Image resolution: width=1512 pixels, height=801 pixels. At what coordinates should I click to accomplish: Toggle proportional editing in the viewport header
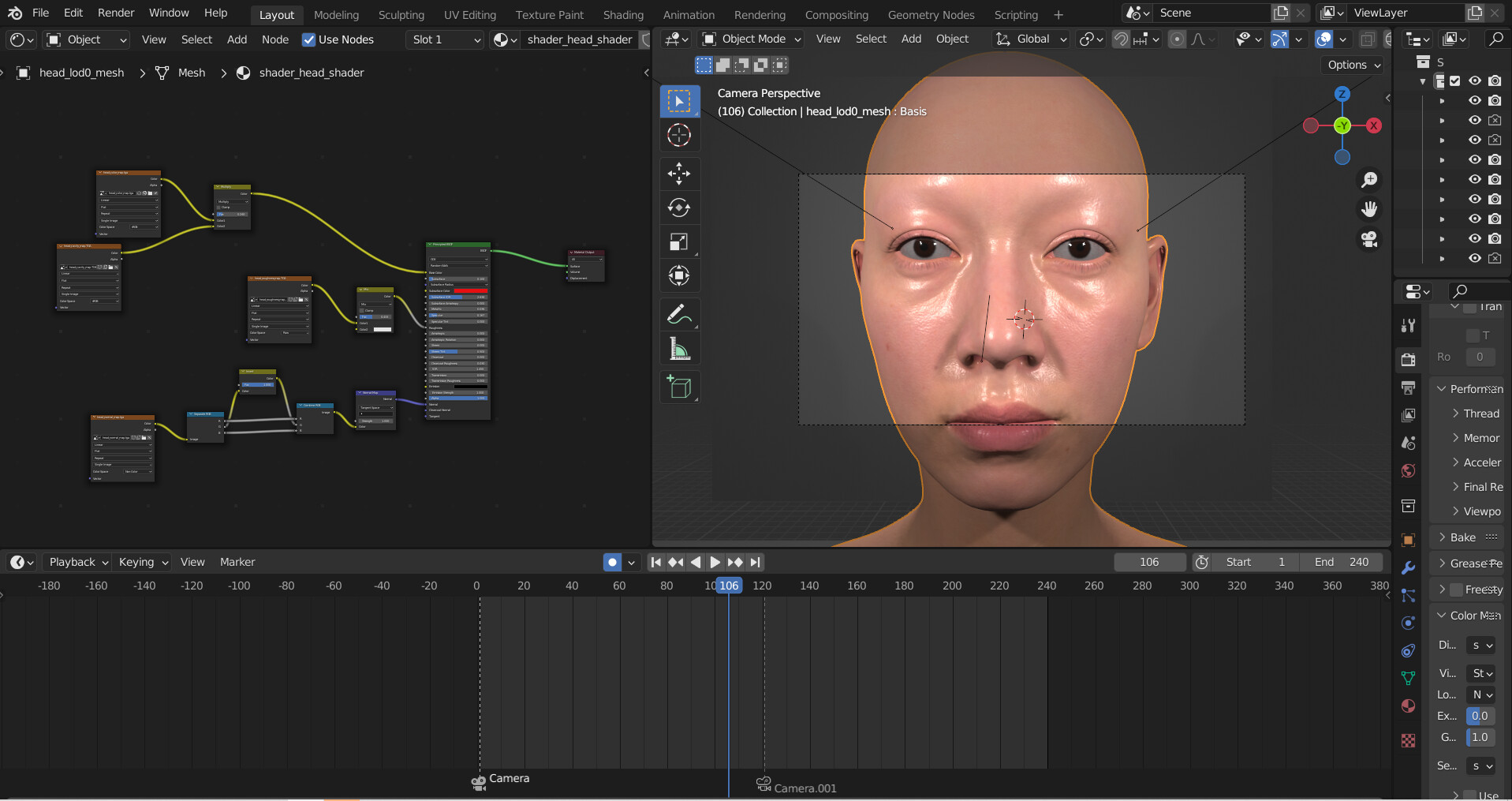click(1178, 39)
